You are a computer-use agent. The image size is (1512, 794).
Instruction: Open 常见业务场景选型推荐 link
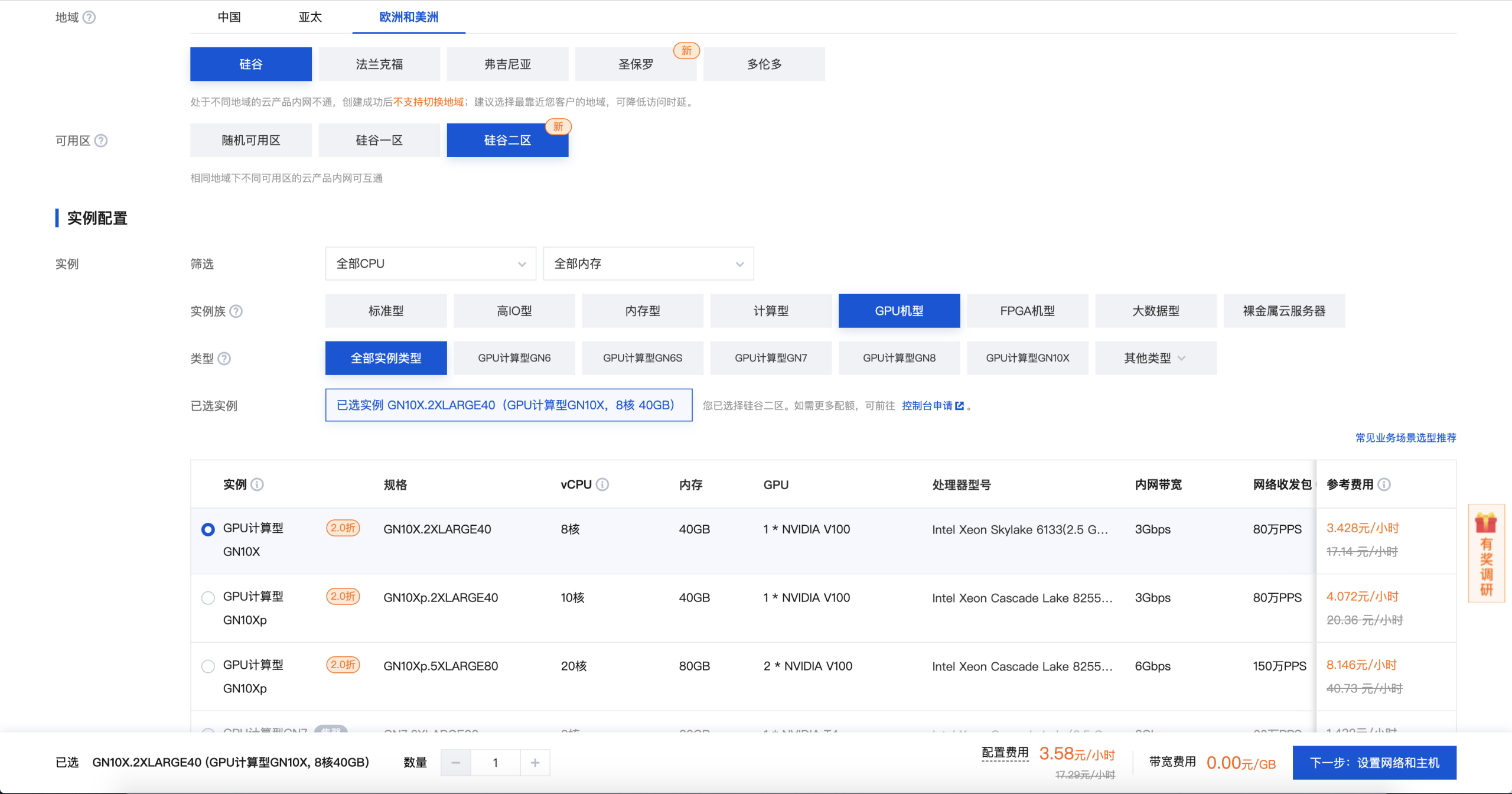1406,438
